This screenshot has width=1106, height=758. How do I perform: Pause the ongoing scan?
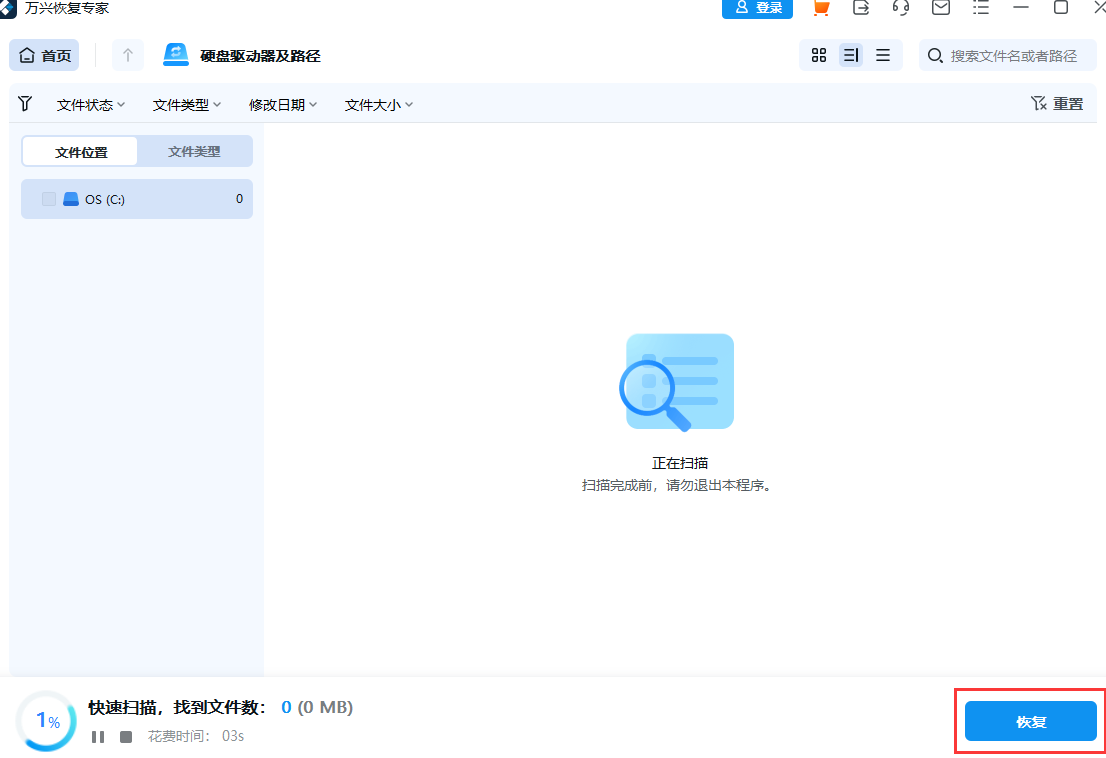coord(96,737)
